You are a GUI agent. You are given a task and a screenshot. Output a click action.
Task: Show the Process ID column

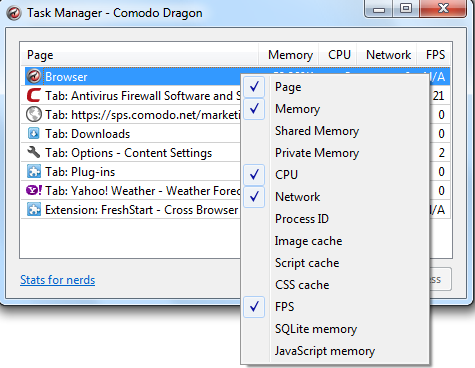pyautogui.click(x=335, y=219)
